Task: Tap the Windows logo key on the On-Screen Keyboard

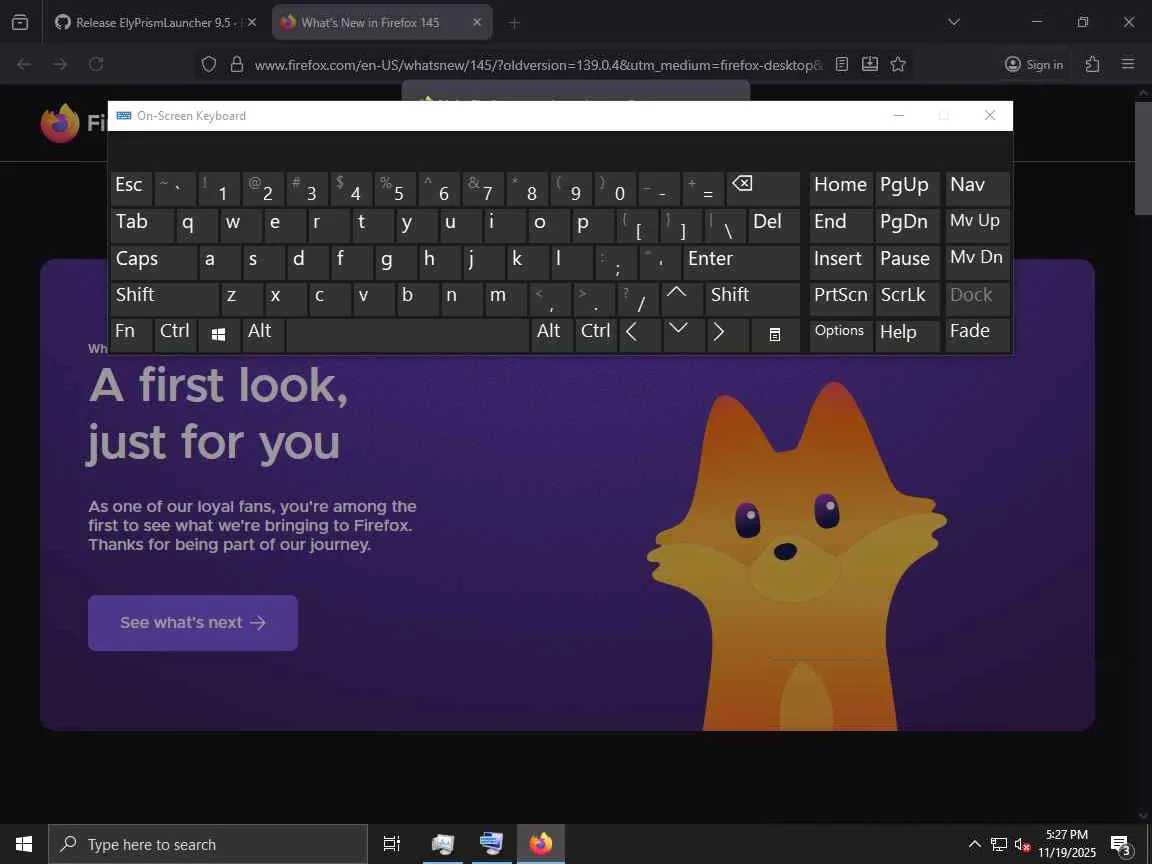Action: tap(218, 335)
